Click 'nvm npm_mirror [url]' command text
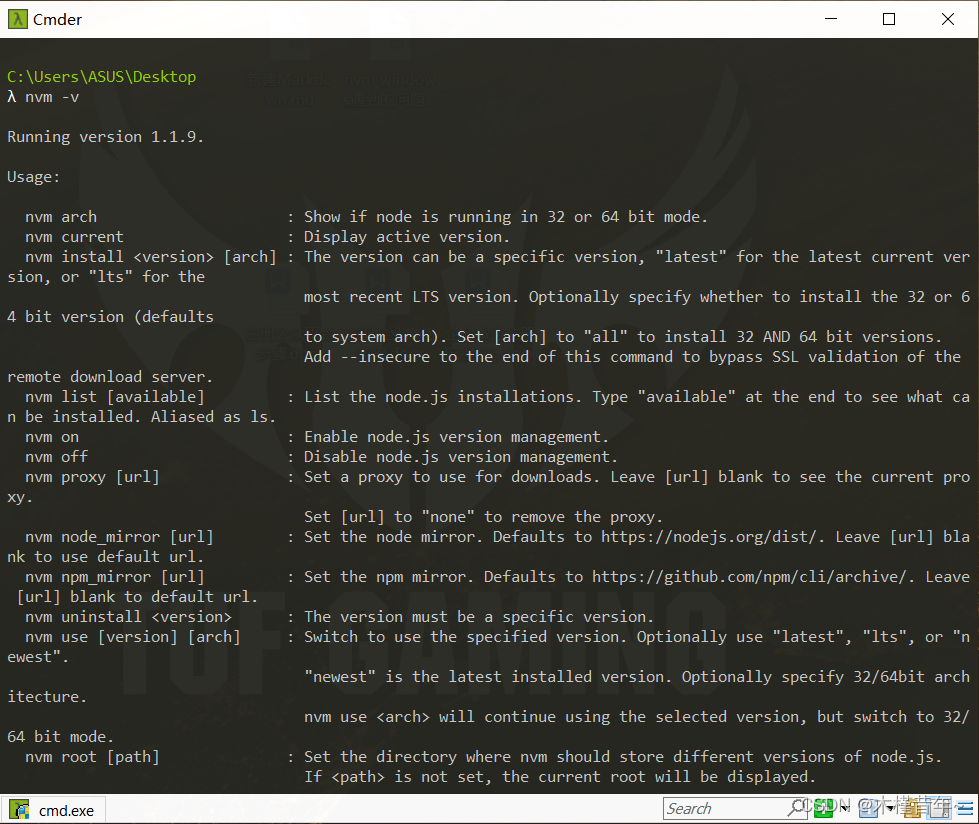Viewport: 979px width, 824px height. [x=115, y=577]
